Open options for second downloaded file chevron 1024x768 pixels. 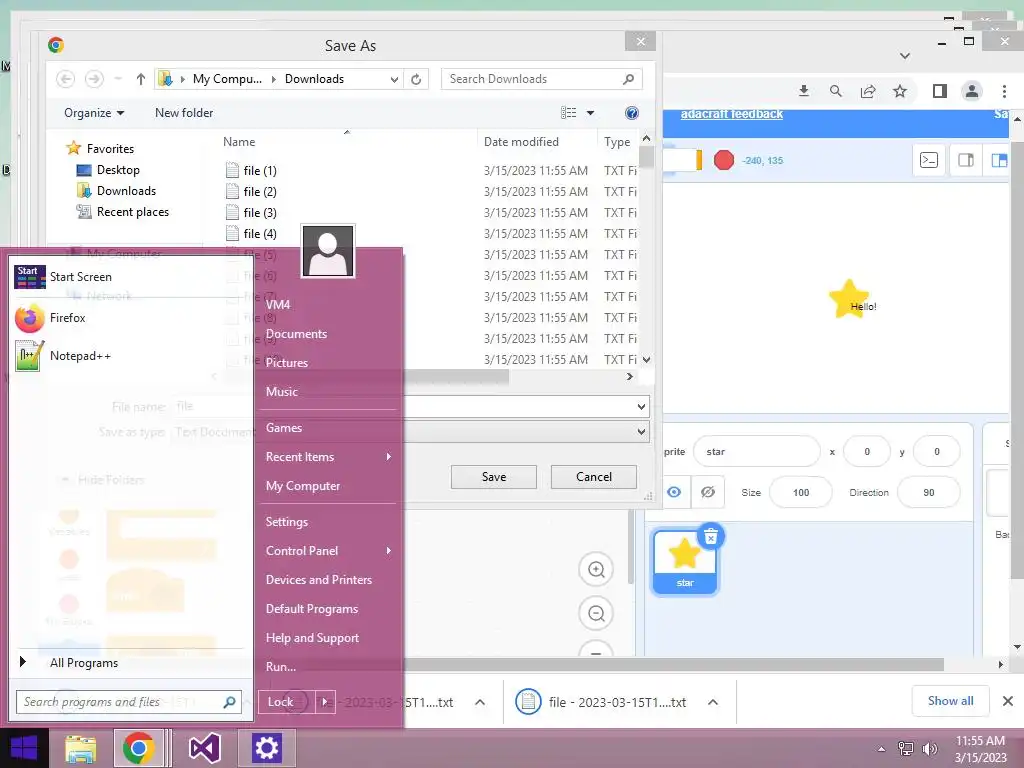(x=713, y=703)
